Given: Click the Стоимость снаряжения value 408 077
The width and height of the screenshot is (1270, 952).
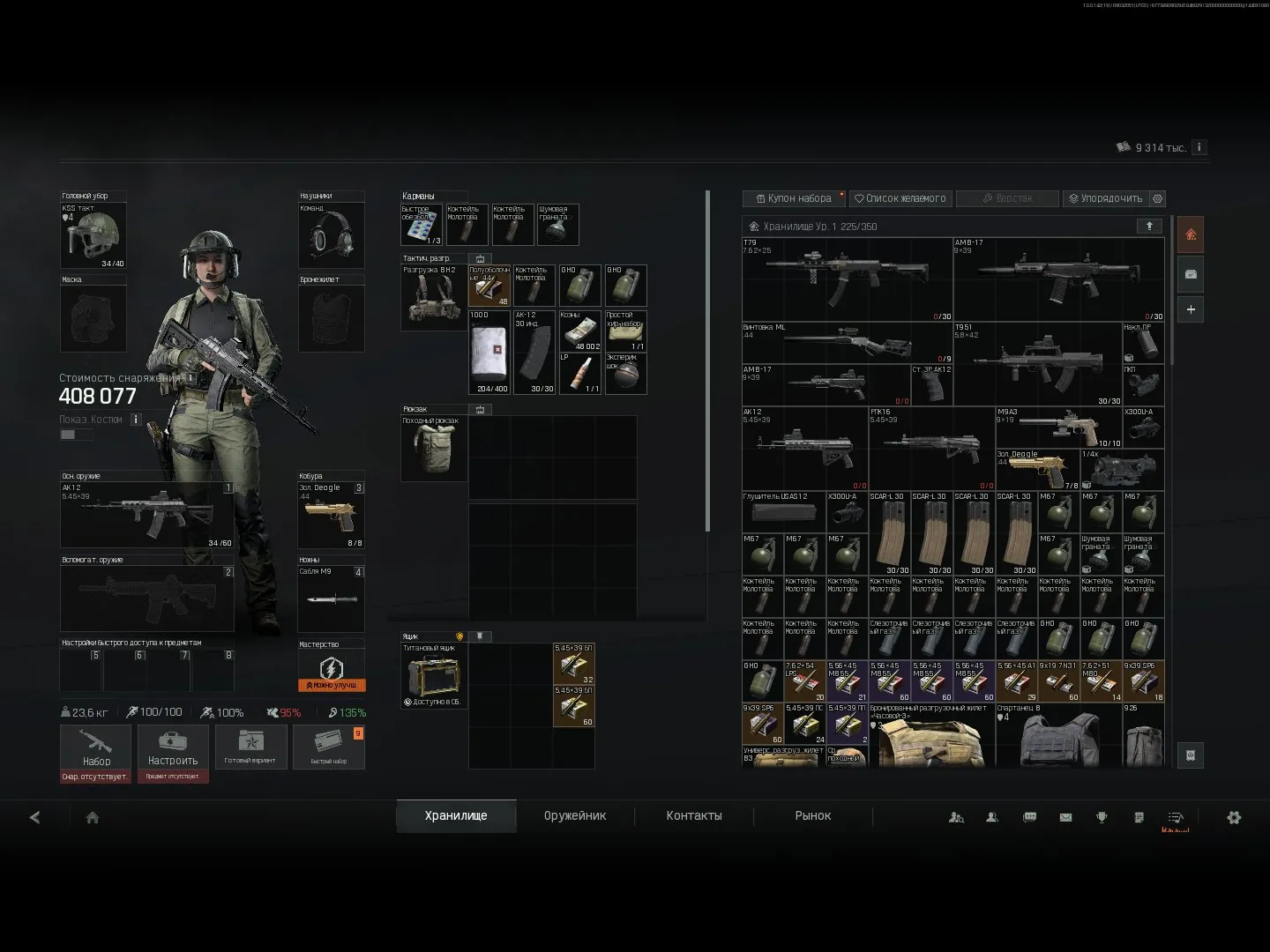Looking at the screenshot, I should point(97,397).
